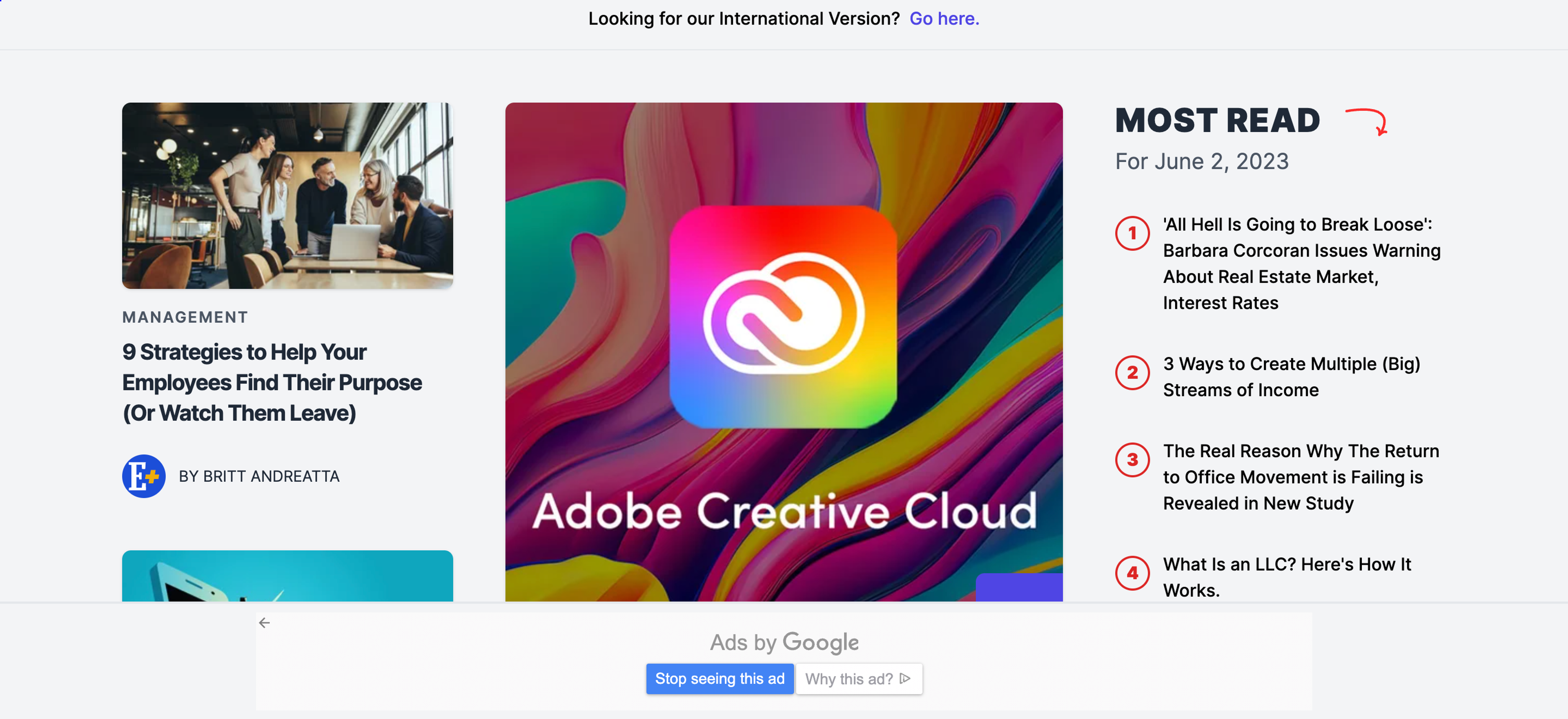Click the number 1 circle icon in Most Read
1568x719 pixels.
[x=1132, y=233]
